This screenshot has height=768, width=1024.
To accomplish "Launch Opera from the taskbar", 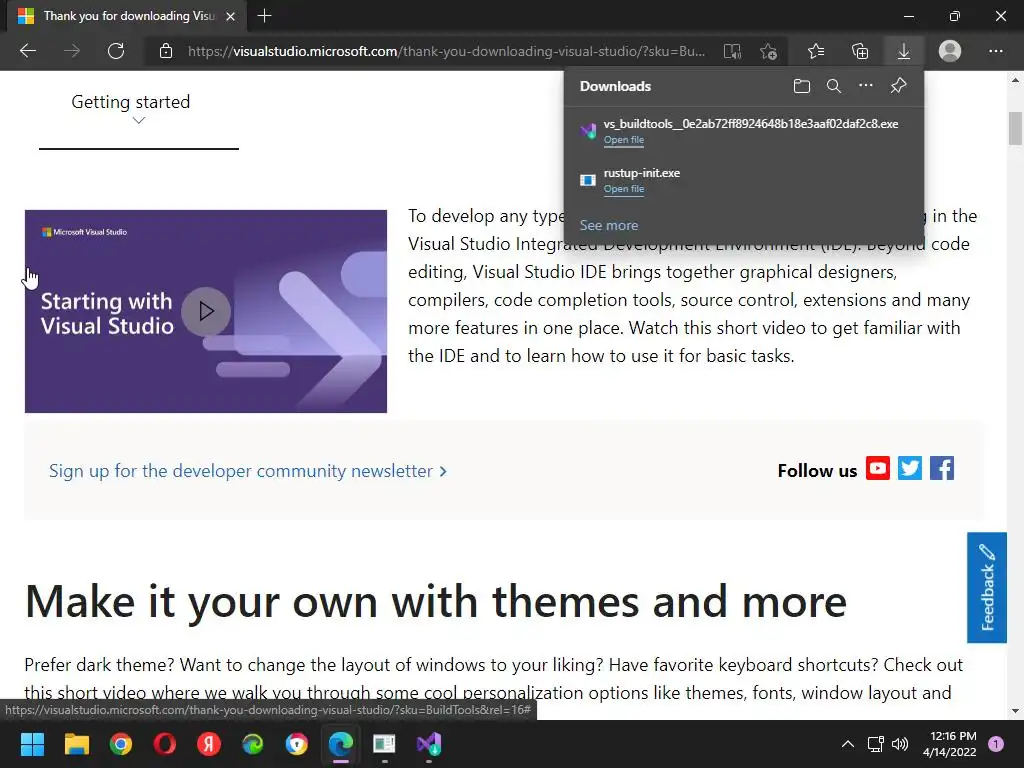I will click(x=165, y=744).
